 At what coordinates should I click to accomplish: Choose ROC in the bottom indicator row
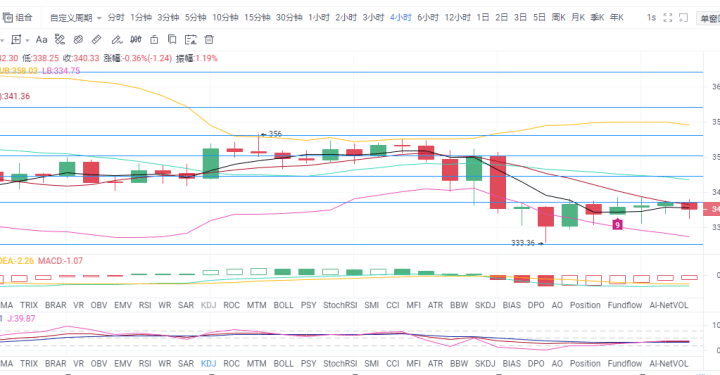tap(231, 364)
